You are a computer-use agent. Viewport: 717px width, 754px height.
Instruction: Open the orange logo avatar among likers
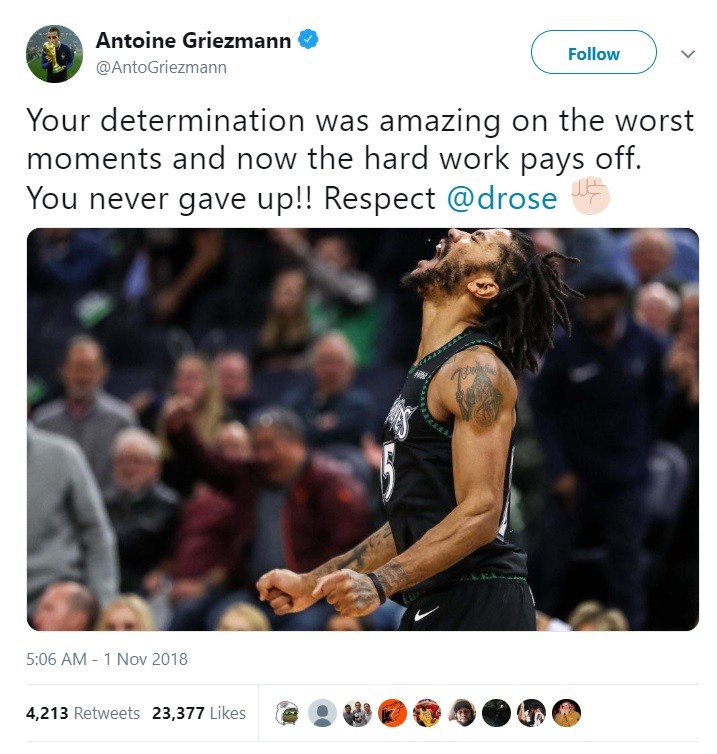pos(392,713)
